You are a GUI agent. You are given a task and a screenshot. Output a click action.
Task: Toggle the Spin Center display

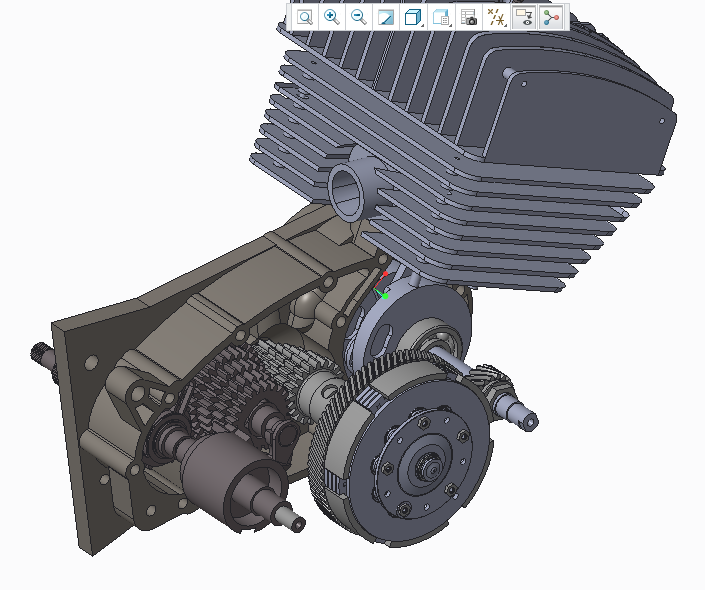(x=551, y=18)
